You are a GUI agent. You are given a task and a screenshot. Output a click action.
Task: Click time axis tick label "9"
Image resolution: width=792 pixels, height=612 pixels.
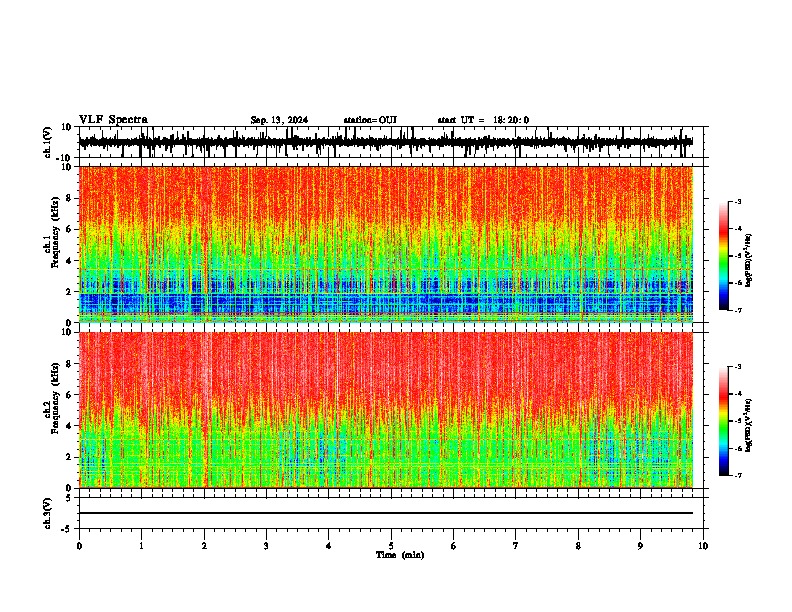(x=640, y=546)
